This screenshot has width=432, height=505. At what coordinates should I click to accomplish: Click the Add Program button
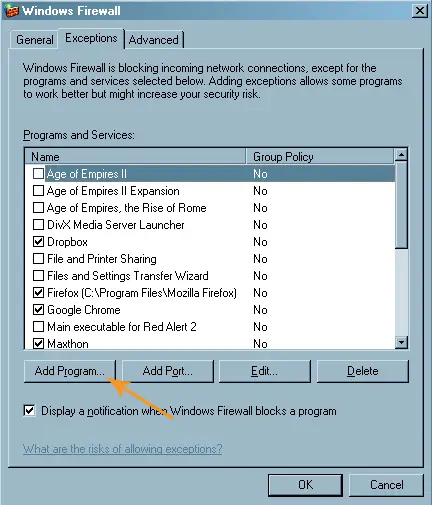70,371
